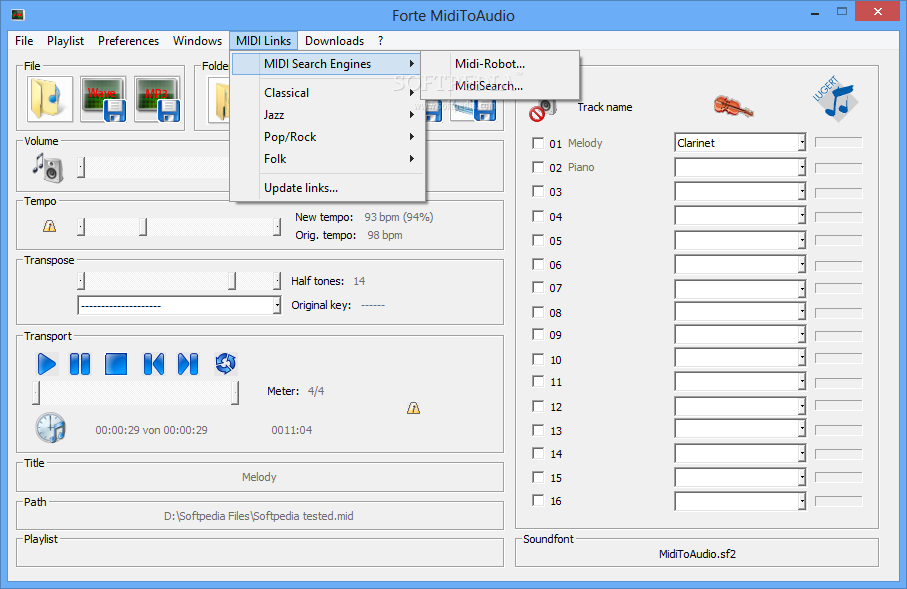The width and height of the screenshot is (907, 589).
Task: Click the Volume speaker icon
Action: pos(47,168)
